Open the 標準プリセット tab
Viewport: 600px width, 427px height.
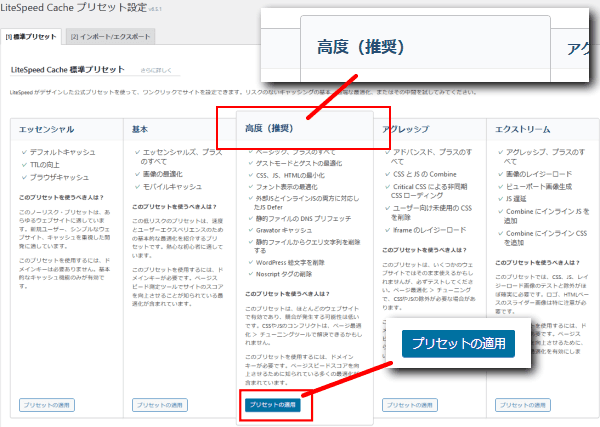tap(30, 37)
